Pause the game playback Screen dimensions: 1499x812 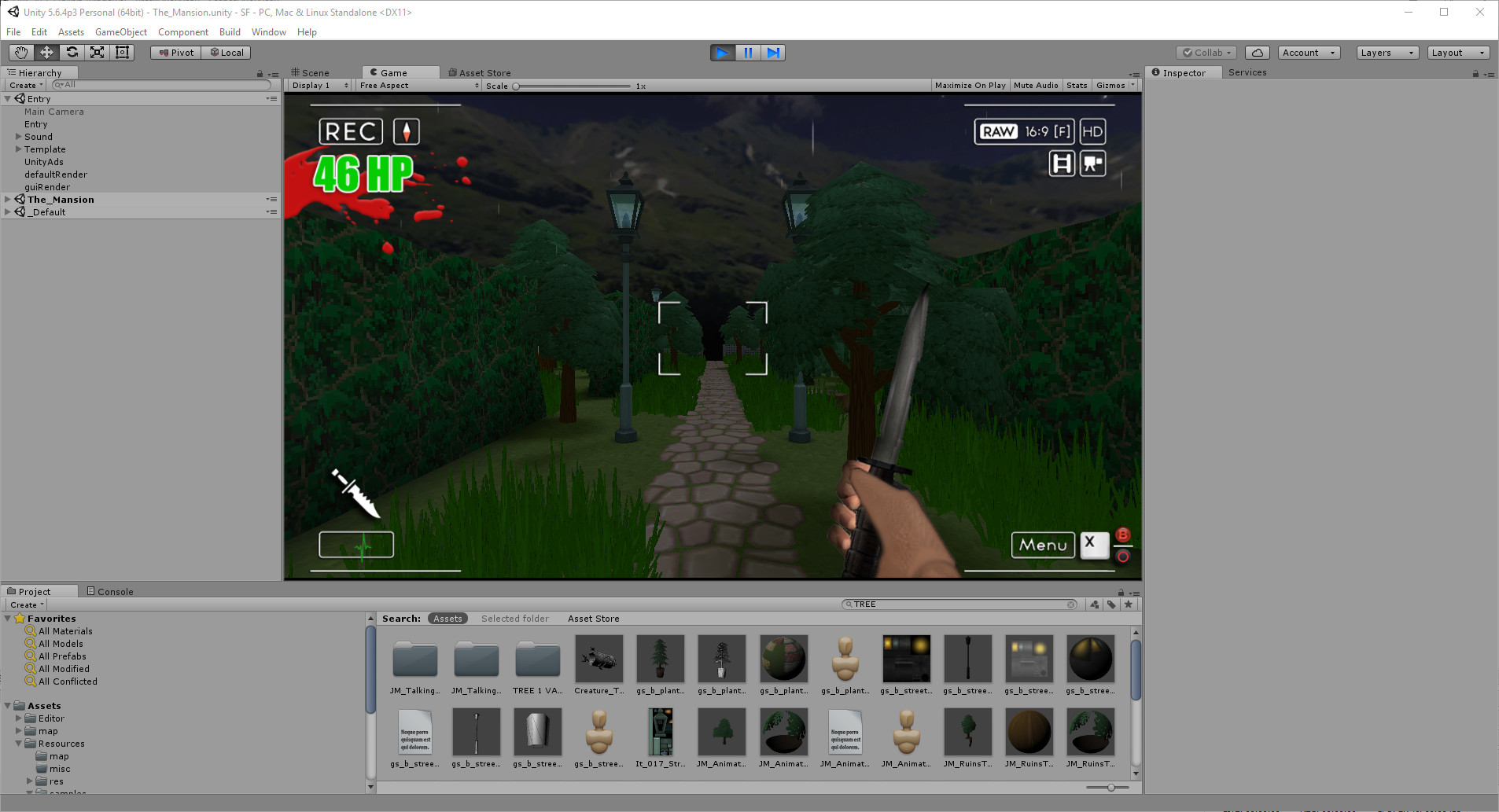[748, 52]
